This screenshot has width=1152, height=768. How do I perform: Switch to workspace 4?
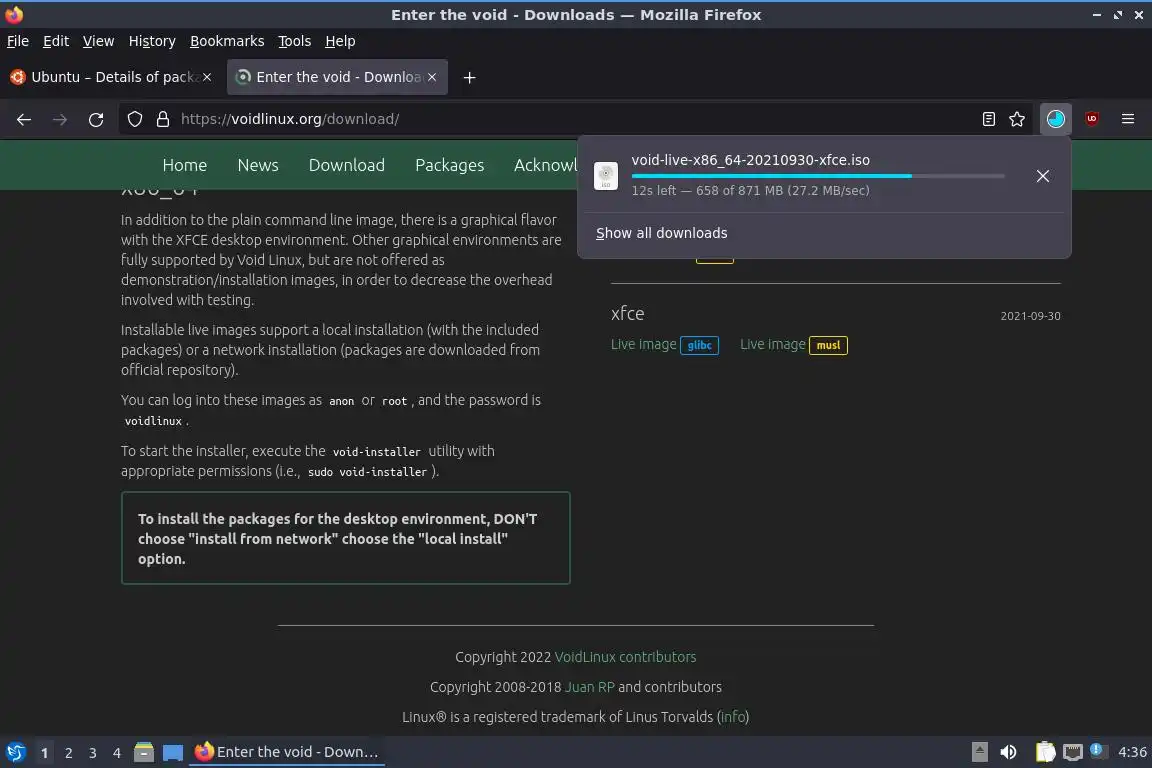point(117,753)
